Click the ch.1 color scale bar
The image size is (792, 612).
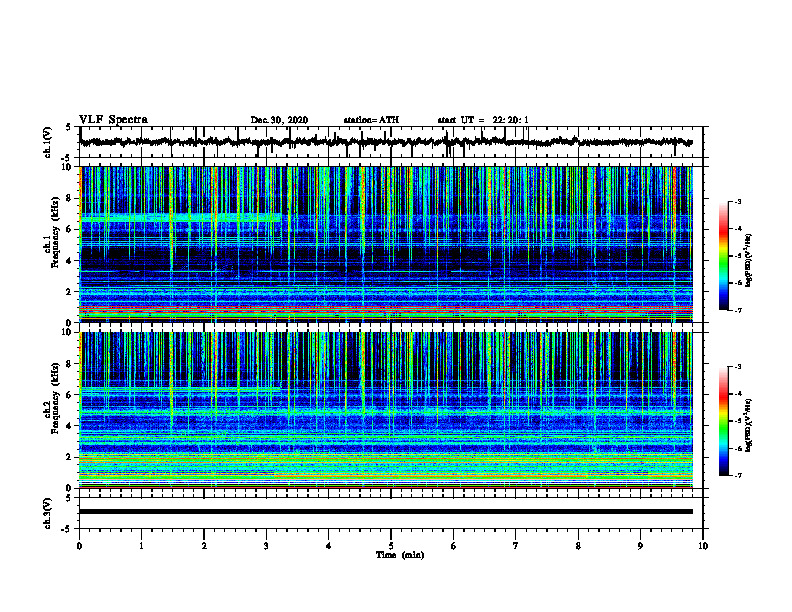724,256
